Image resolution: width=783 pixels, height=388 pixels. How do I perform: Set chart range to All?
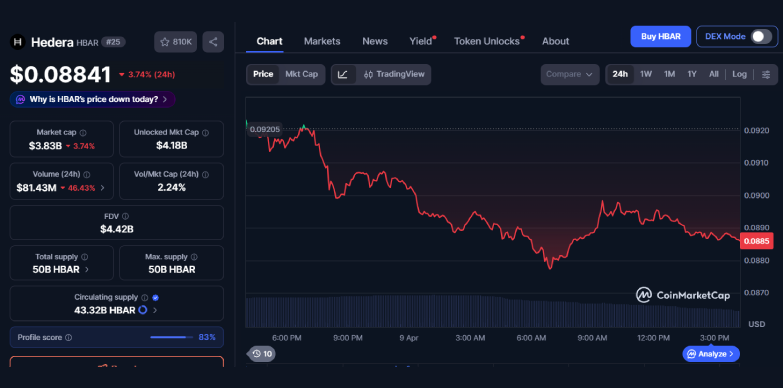coord(714,74)
